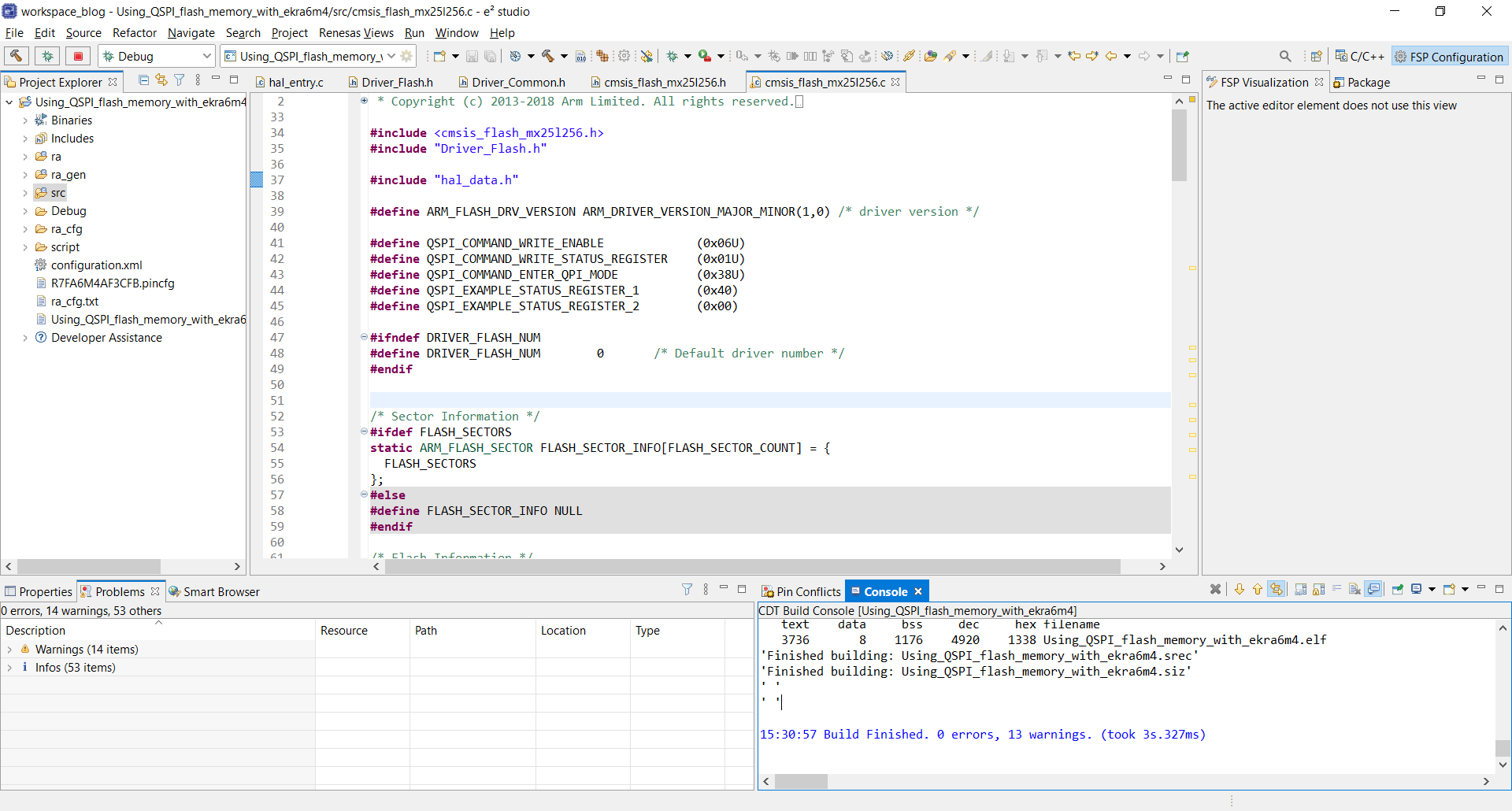The width and height of the screenshot is (1512, 811).
Task: Switch to C/C++ perspective
Action: 1360,56
